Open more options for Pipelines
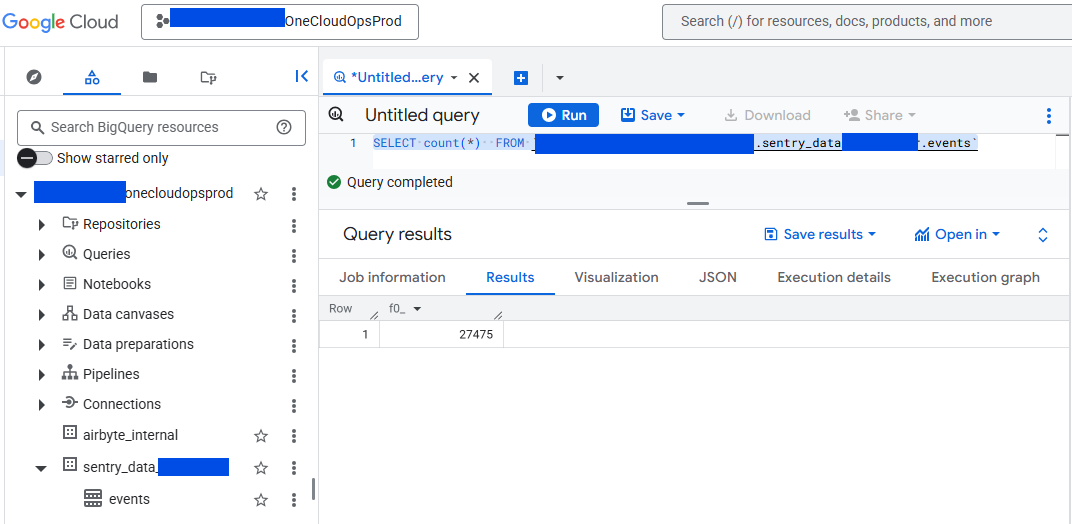 294,376
